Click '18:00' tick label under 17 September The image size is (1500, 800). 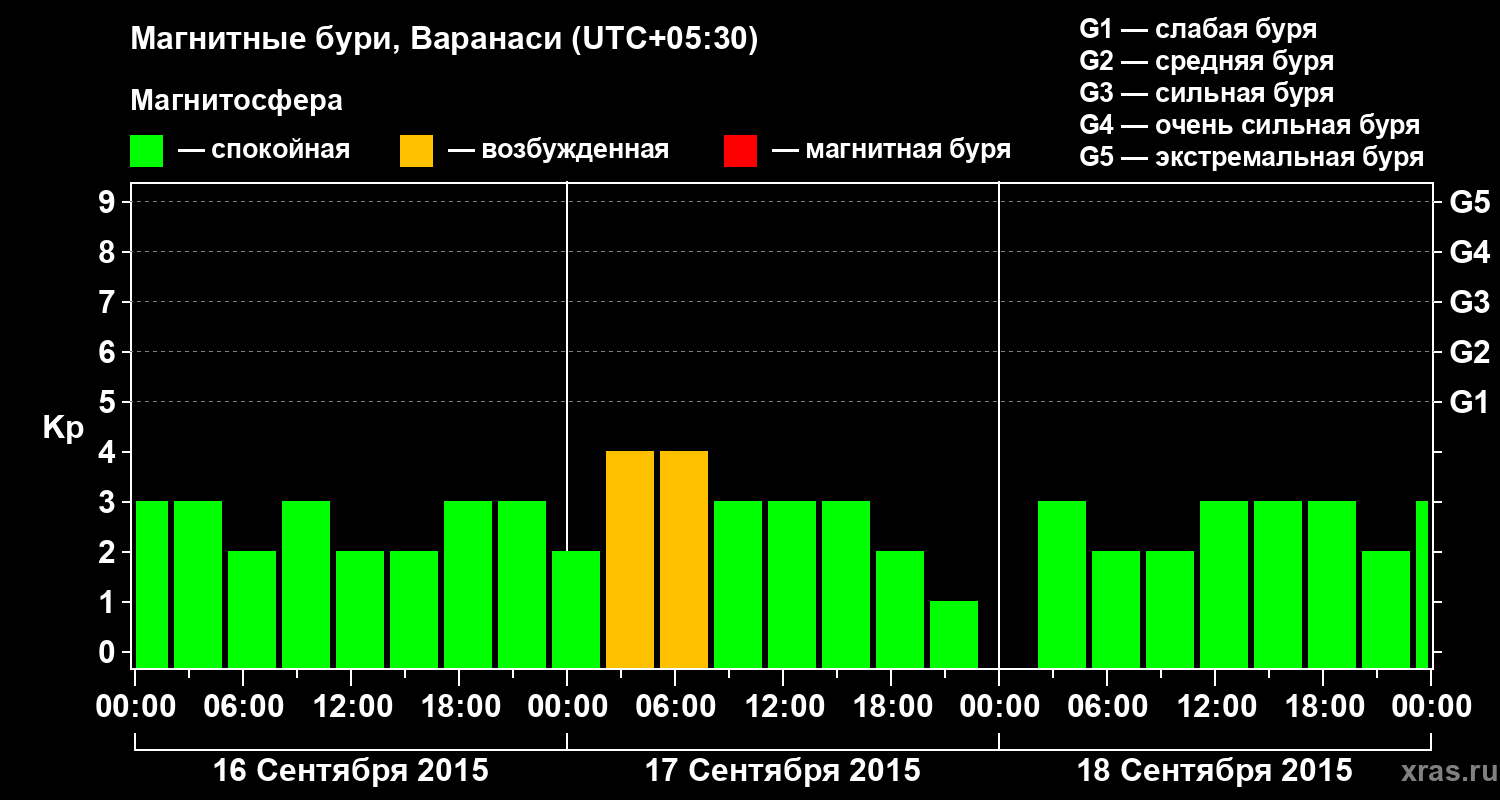click(891, 706)
